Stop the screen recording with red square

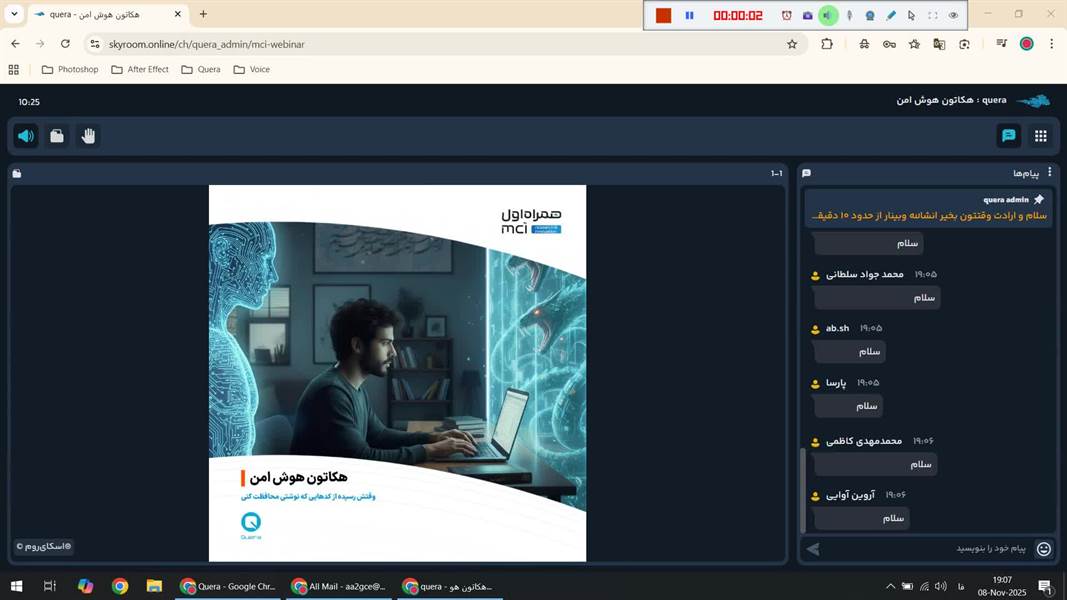663,15
